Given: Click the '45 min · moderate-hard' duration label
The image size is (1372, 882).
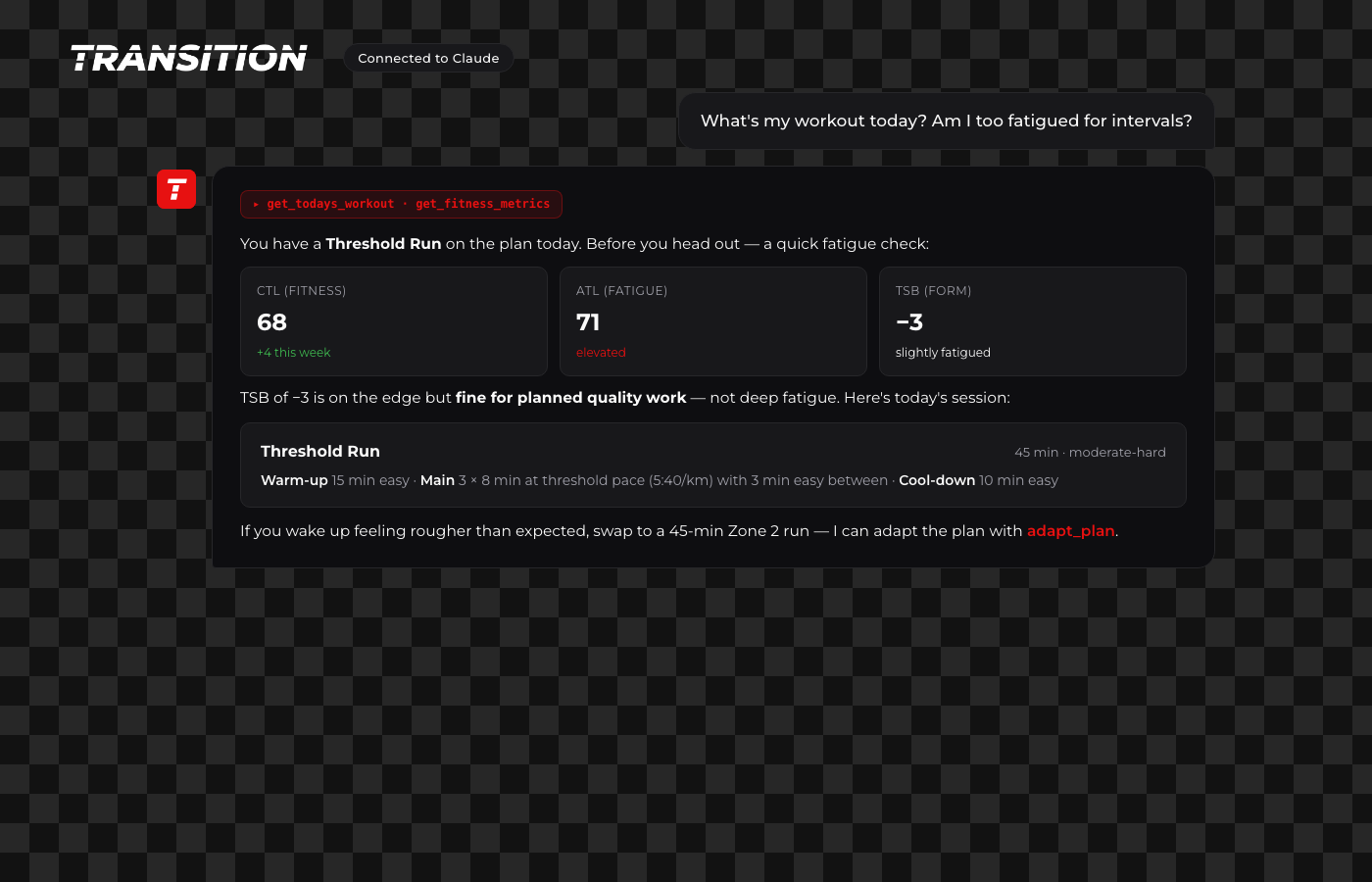Looking at the screenshot, I should 1090,453.
